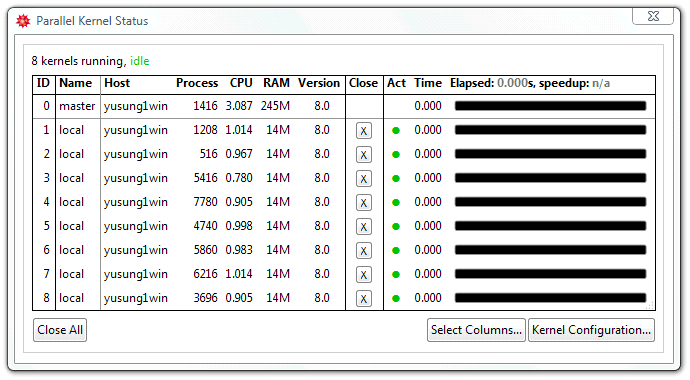Close kernel 5 using the X icon
The image size is (690, 380).
point(363,227)
